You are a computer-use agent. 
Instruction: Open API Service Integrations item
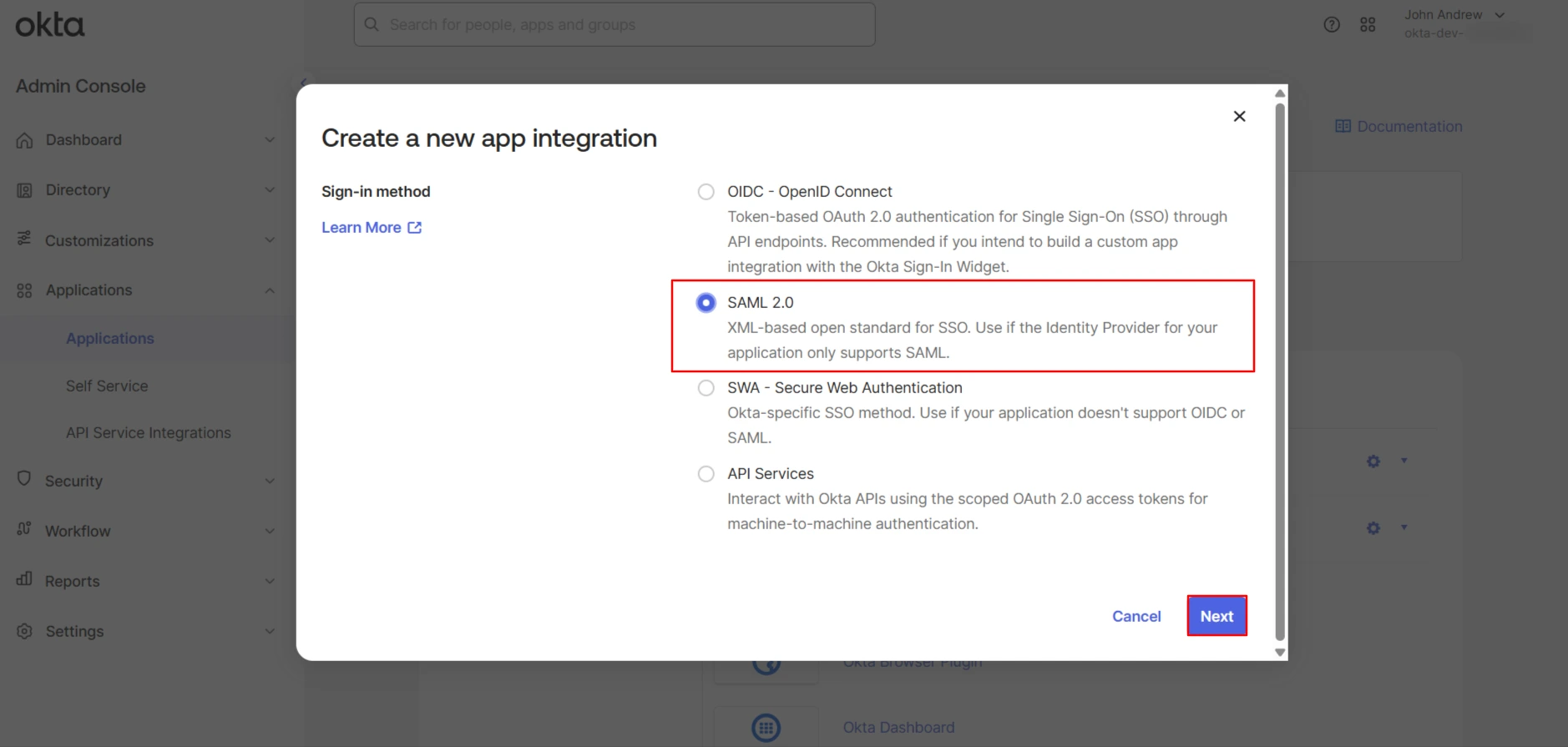(149, 432)
